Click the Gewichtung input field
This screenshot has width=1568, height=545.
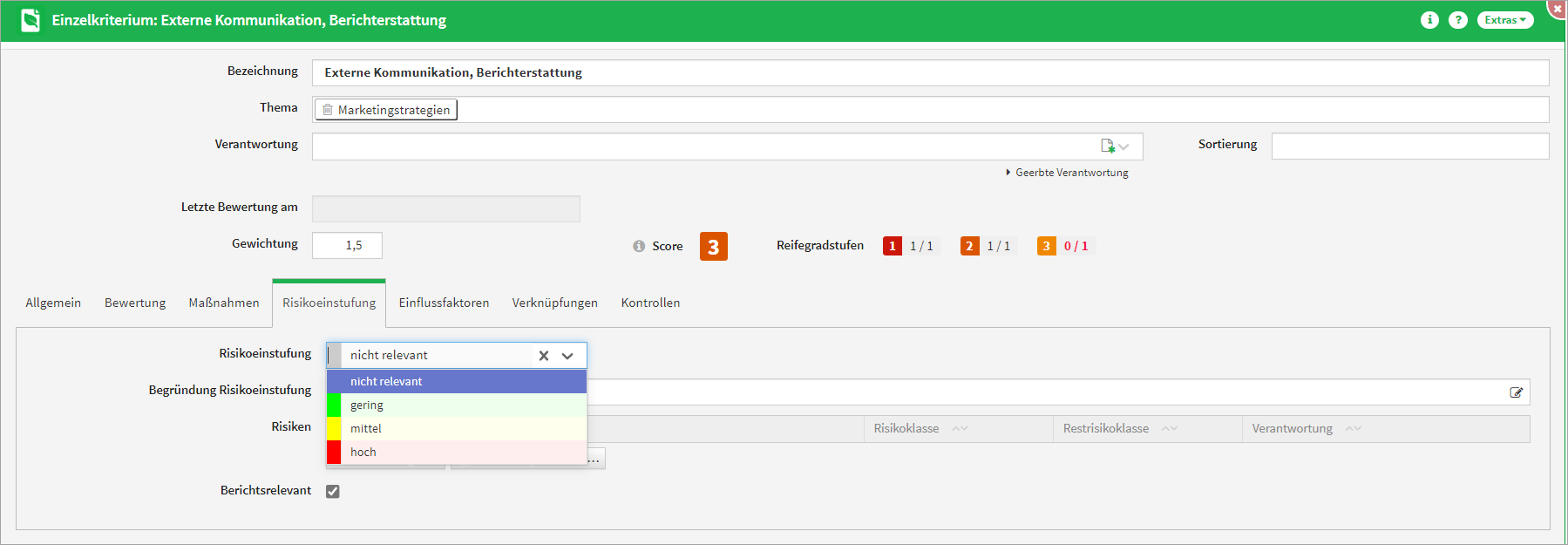click(347, 245)
